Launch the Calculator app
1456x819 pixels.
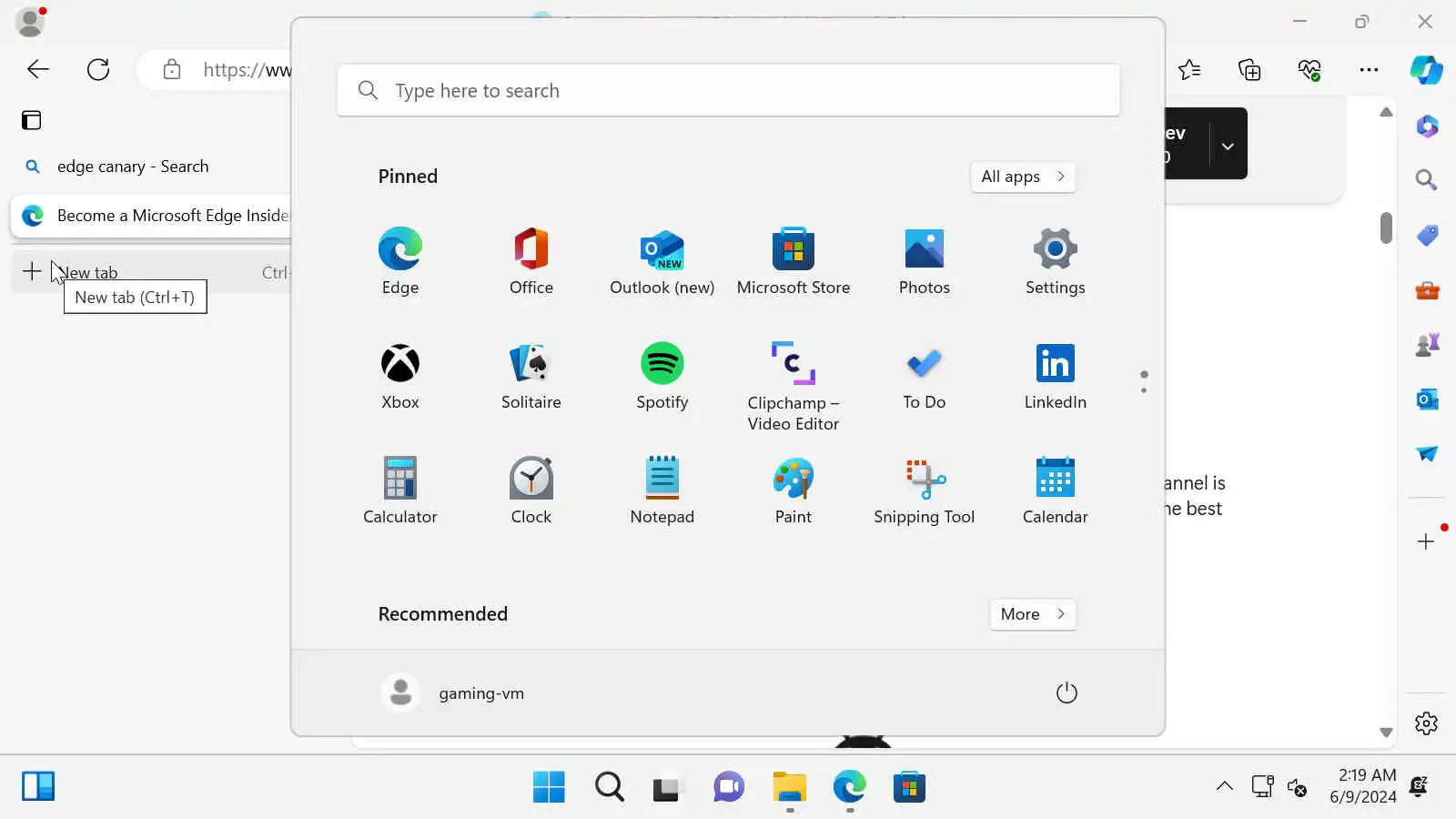pyautogui.click(x=400, y=490)
